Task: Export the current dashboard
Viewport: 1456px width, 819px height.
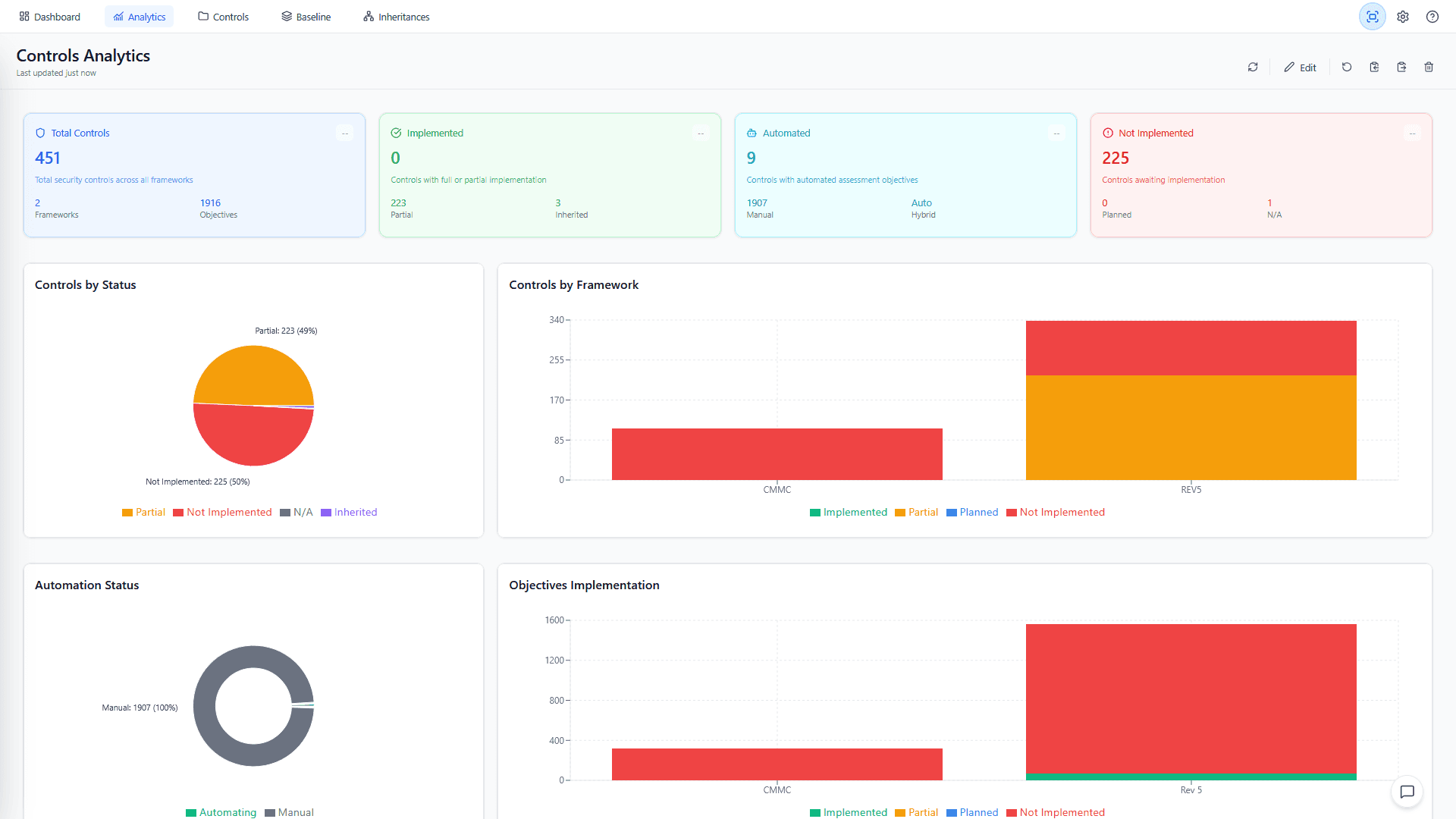Action: click(1401, 67)
